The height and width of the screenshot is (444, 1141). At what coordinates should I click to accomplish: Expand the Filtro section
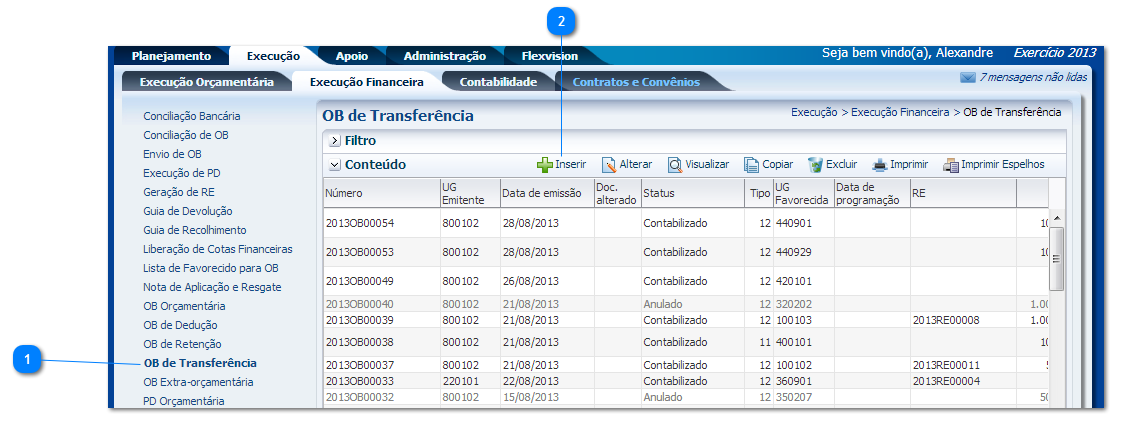pos(335,141)
